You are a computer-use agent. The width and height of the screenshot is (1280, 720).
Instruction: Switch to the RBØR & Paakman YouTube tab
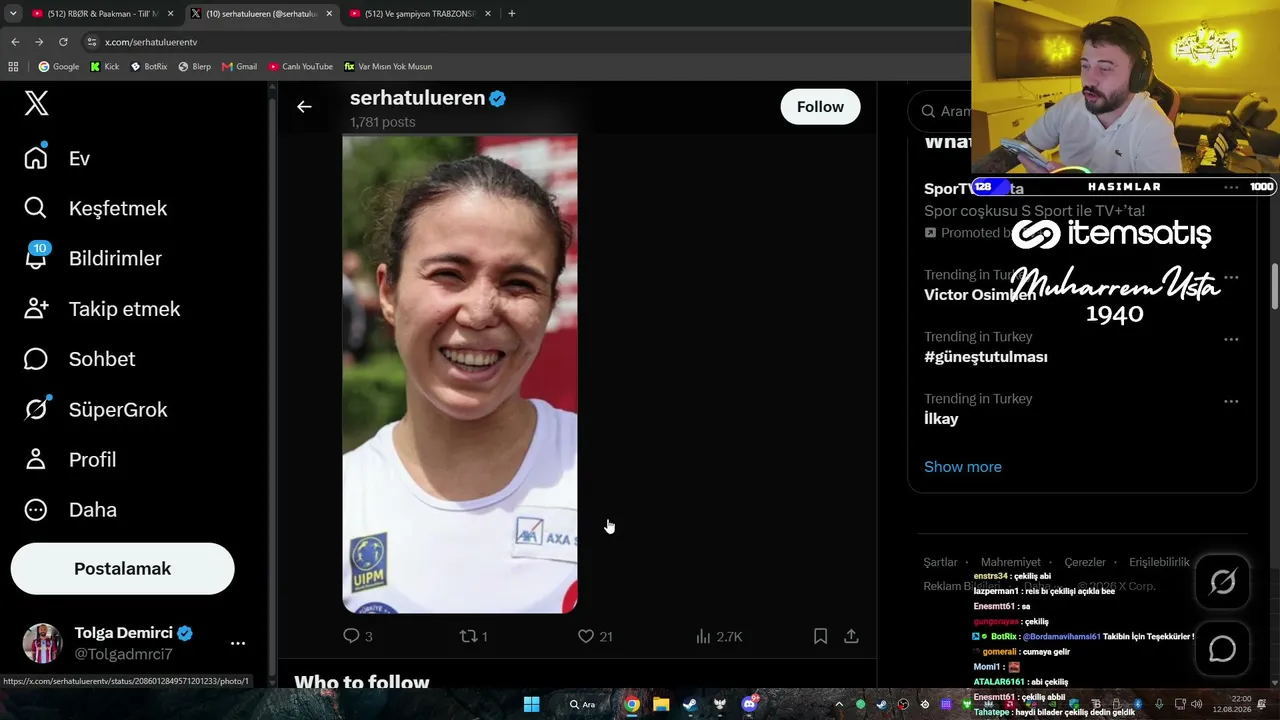103,14
